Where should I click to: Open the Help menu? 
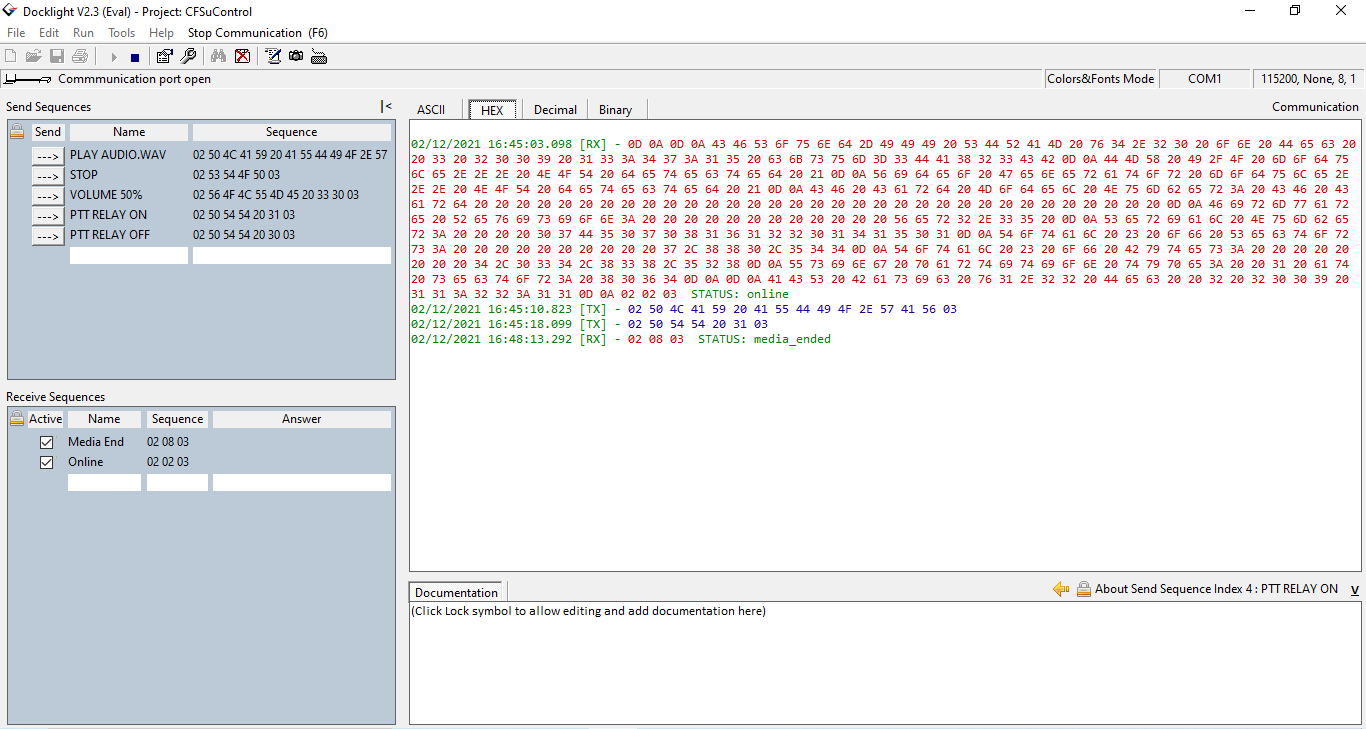(161, 33)
